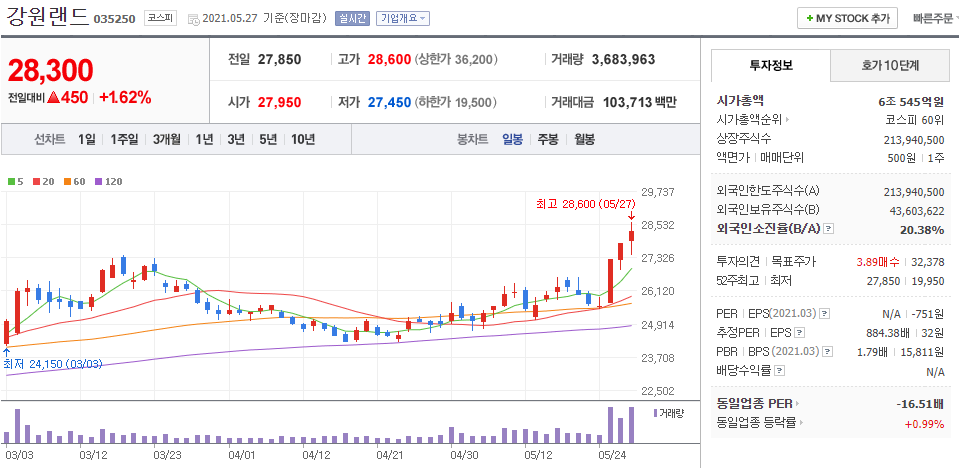Open the 추정PER EPS help icon

799,333
